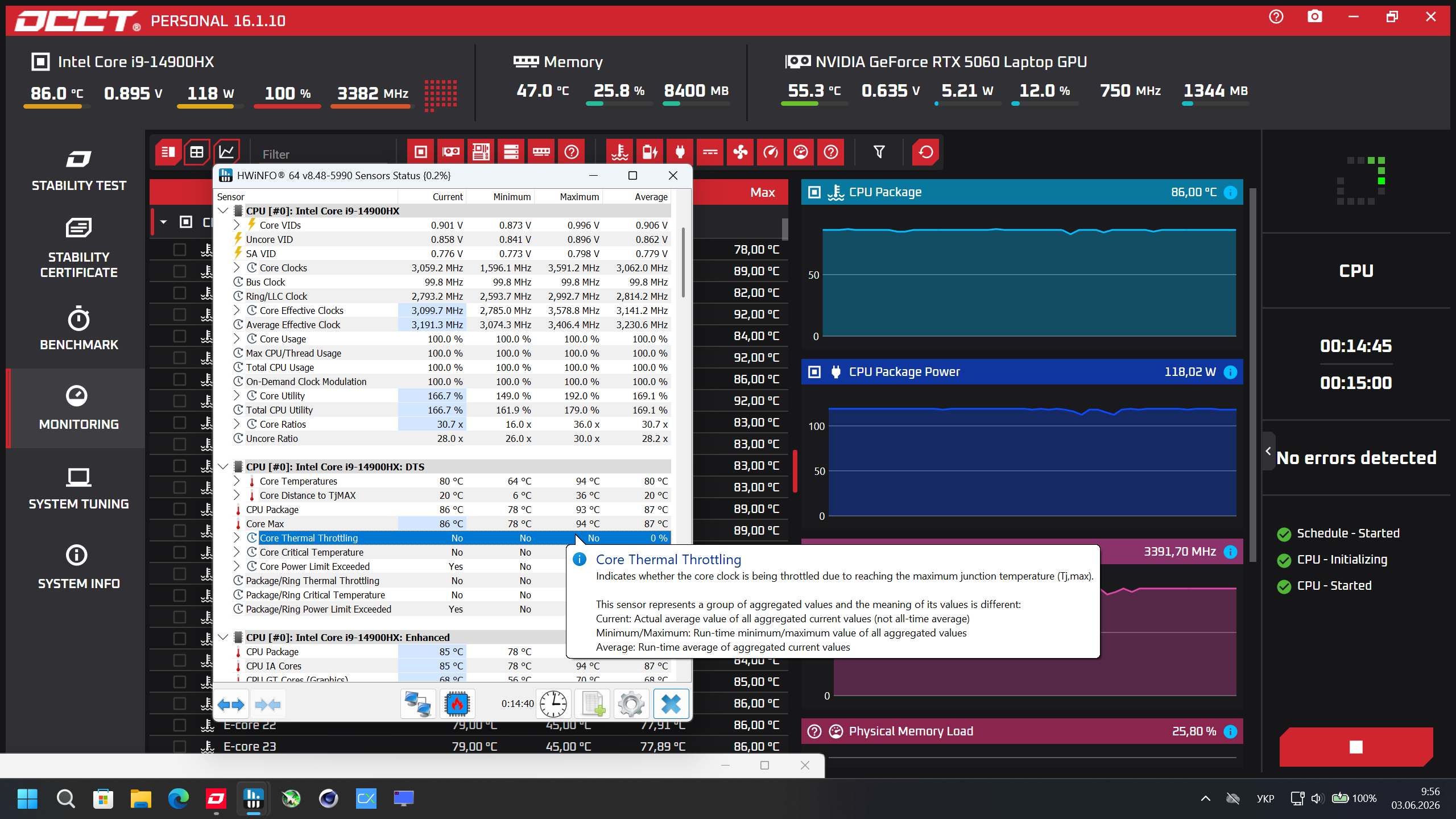This screenshot has height=819, width=1456.
Task: Toggle the CPU sensors filter in OCCT toolbar
Action: (x=421, y=152)
